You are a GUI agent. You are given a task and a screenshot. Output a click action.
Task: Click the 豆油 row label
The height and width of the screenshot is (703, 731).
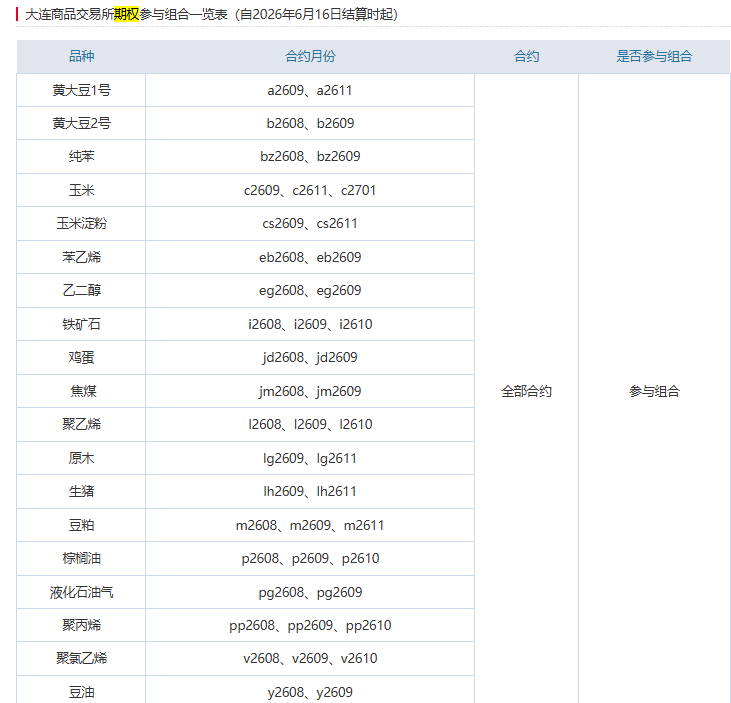point(82,692)
